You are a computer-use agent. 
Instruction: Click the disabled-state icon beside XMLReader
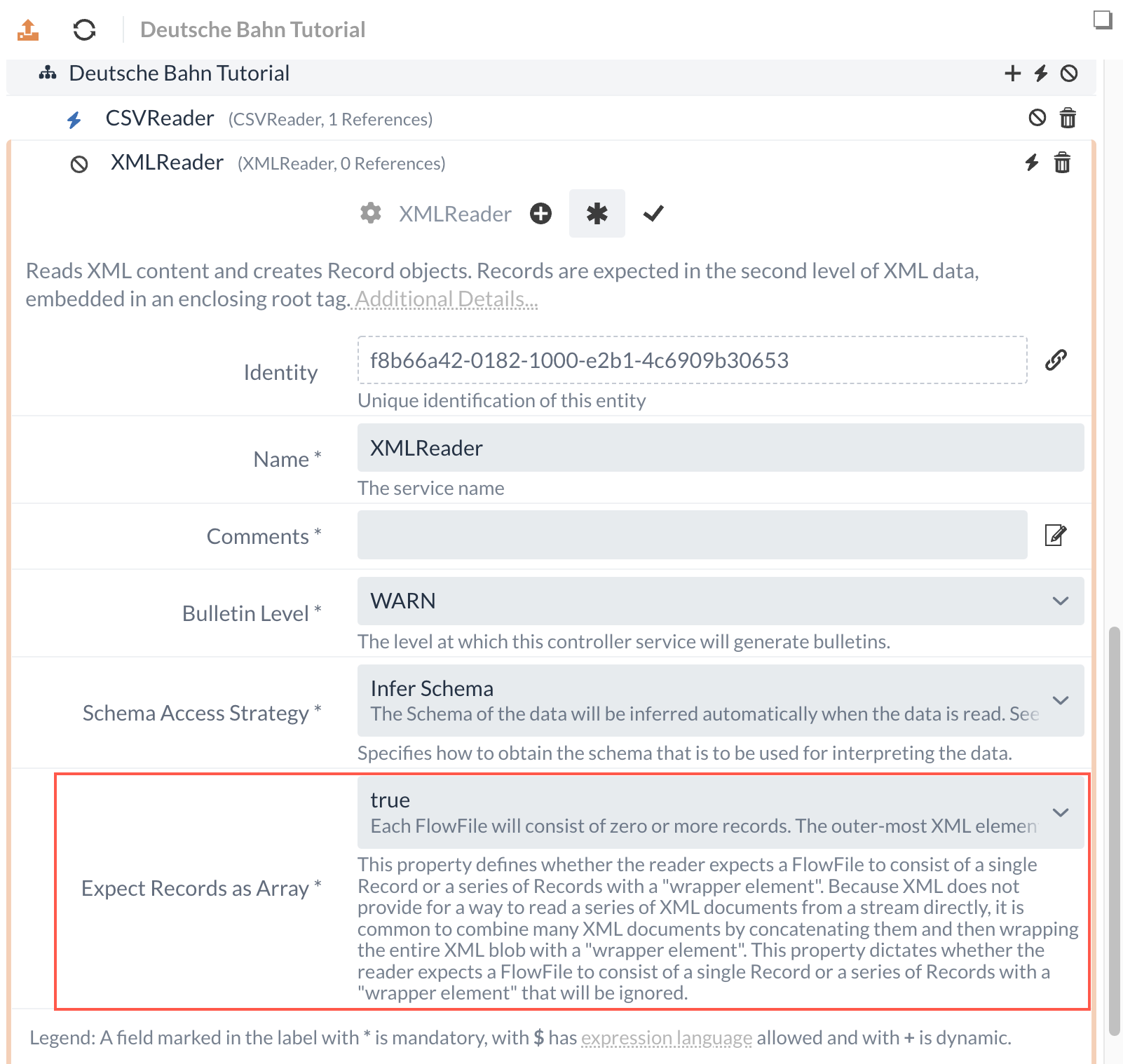[x=79, y=164]
